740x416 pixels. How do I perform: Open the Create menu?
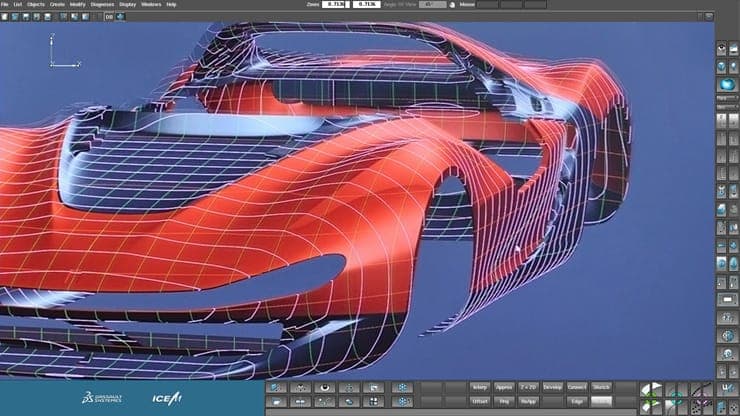[57, 4]
